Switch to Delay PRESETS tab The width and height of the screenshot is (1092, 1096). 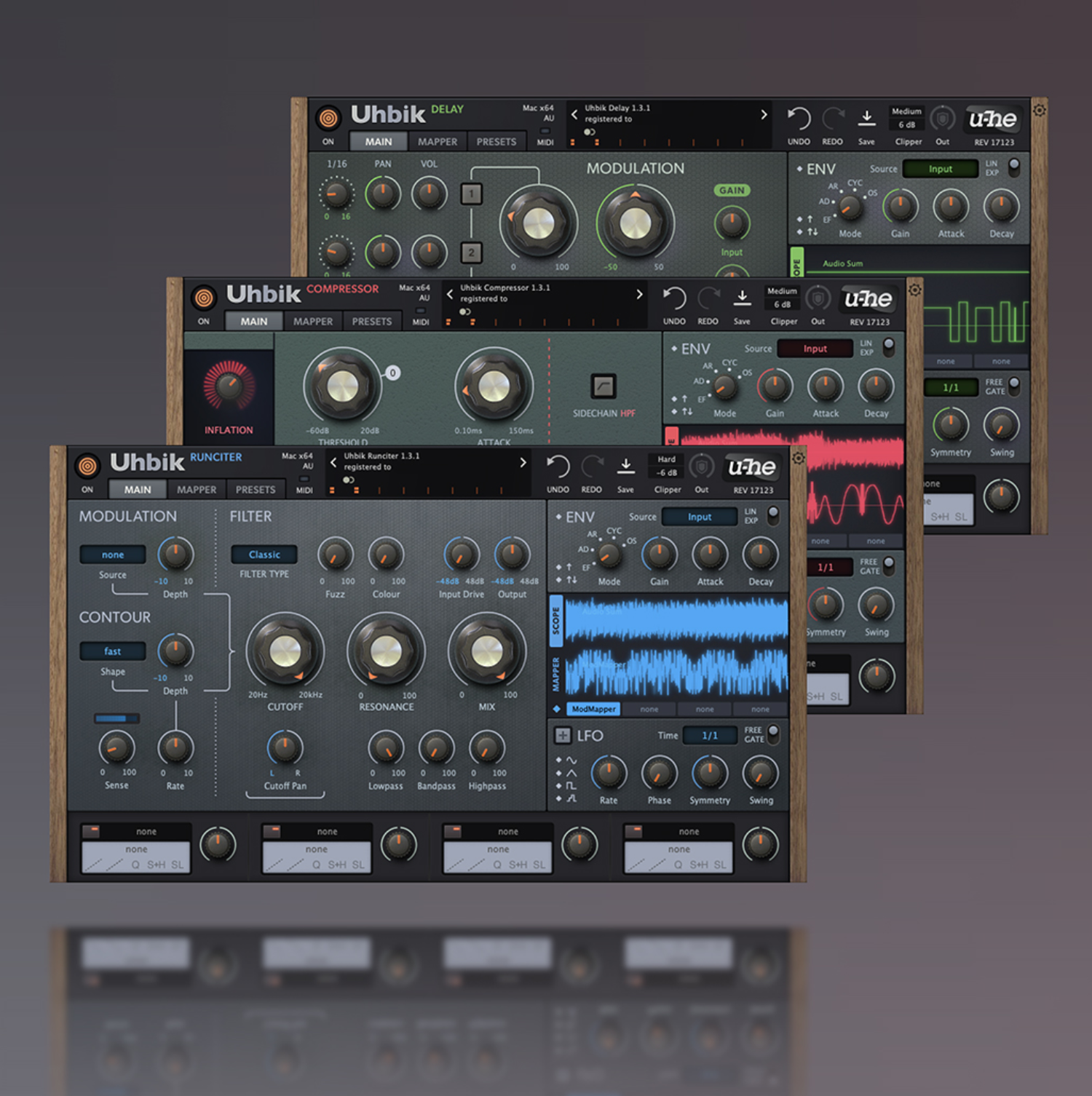496,142
